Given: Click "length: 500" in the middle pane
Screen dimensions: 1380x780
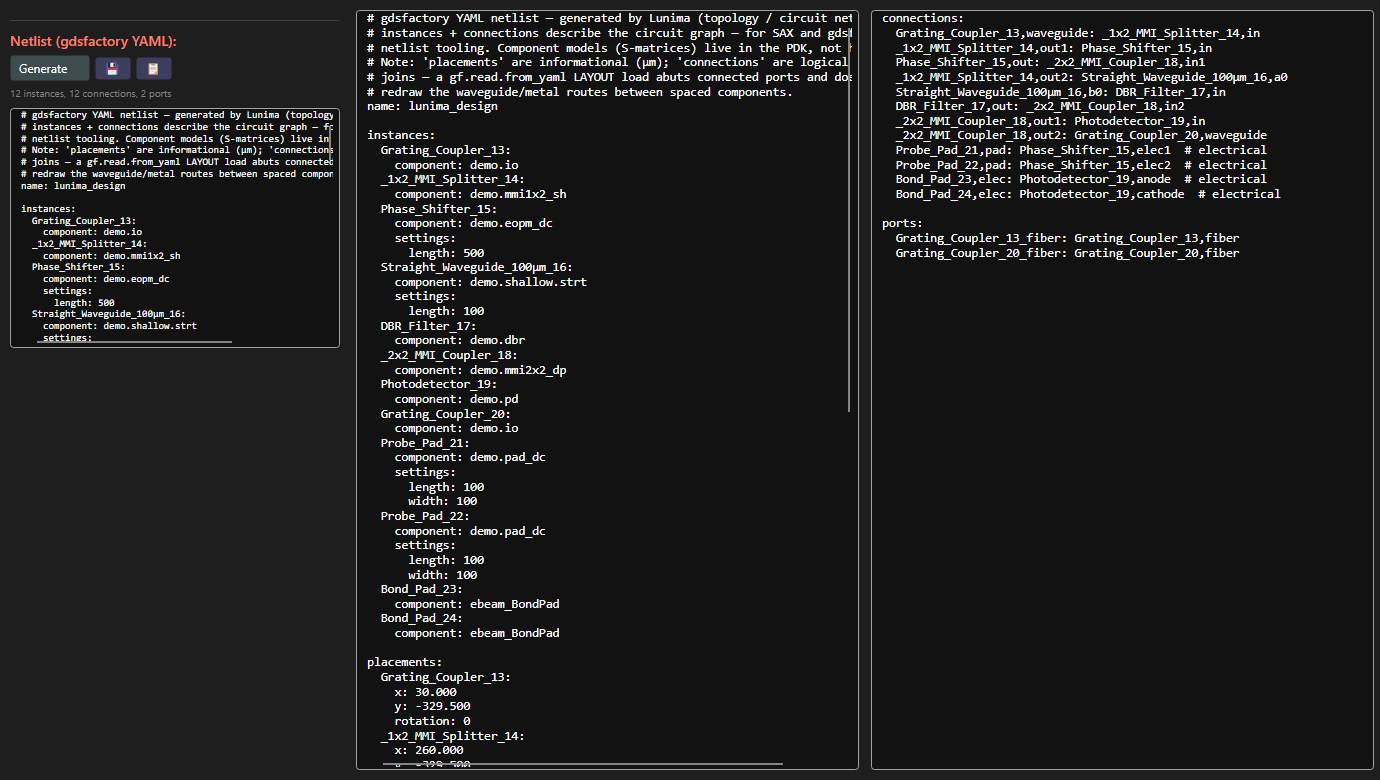Looking at the screenshot, I should (x=446, y=253).
